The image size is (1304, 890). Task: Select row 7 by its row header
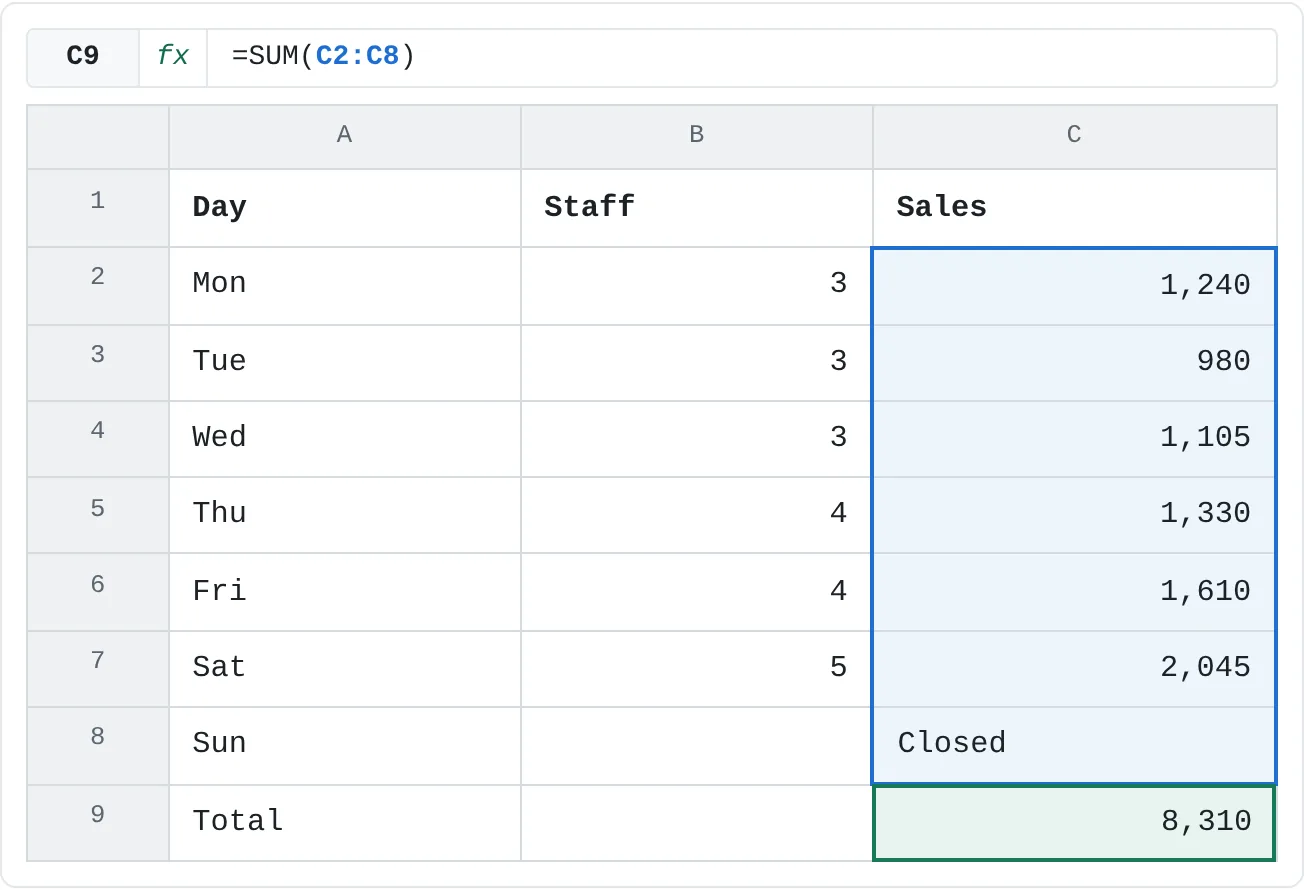tap(98, 669)
